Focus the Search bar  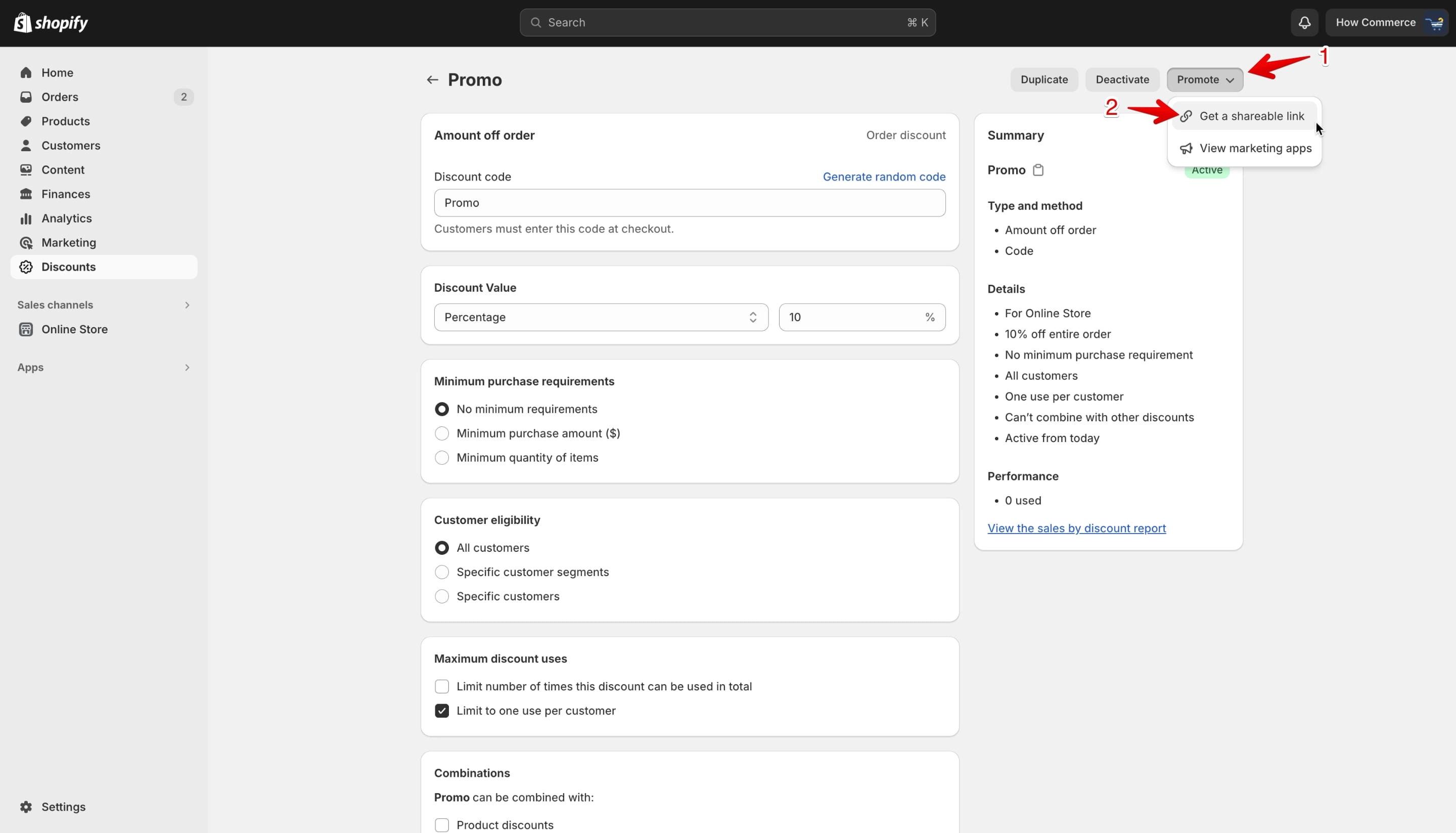pos(727,23)
